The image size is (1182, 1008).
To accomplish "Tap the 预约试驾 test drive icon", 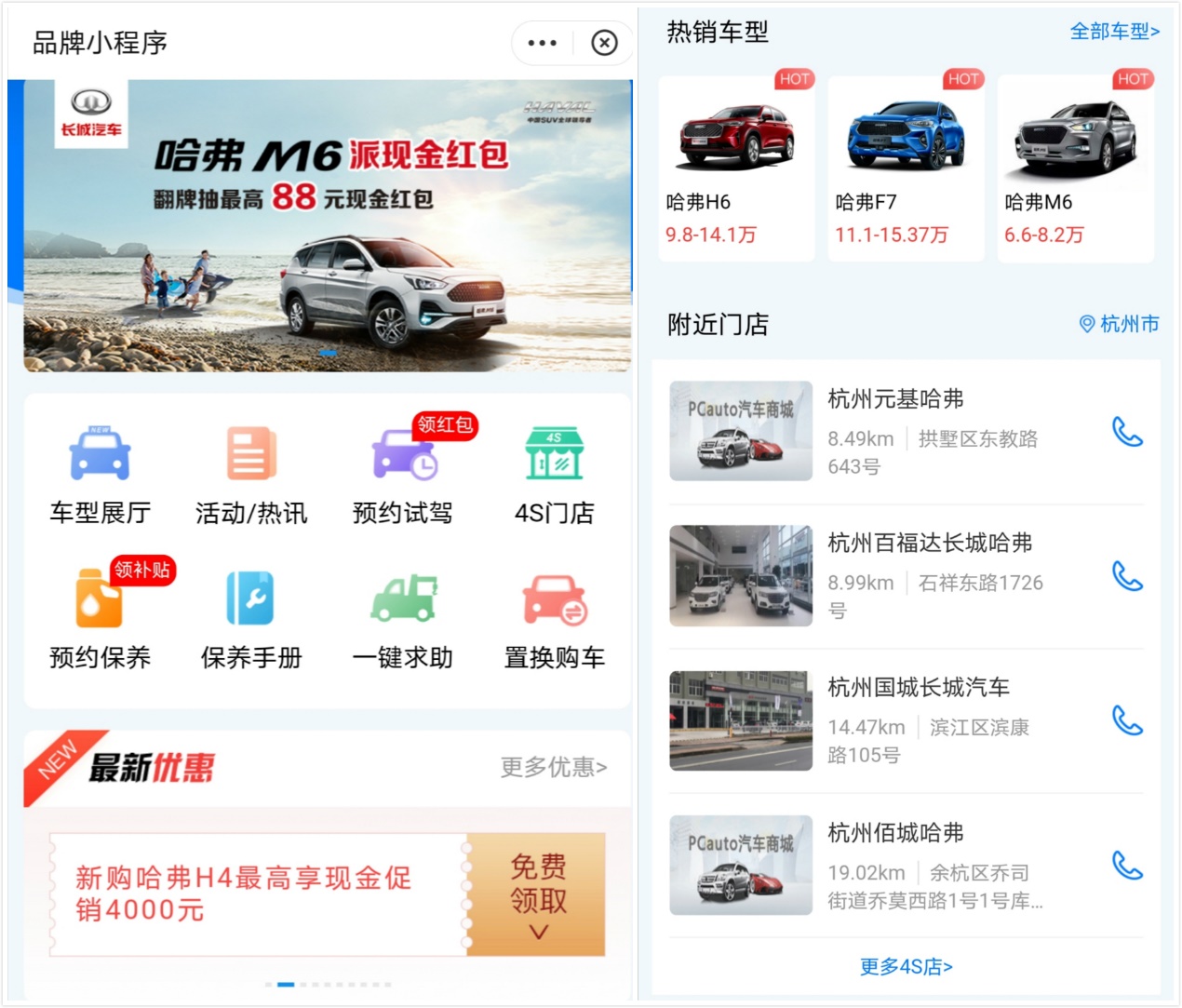I will click(404, 453).
